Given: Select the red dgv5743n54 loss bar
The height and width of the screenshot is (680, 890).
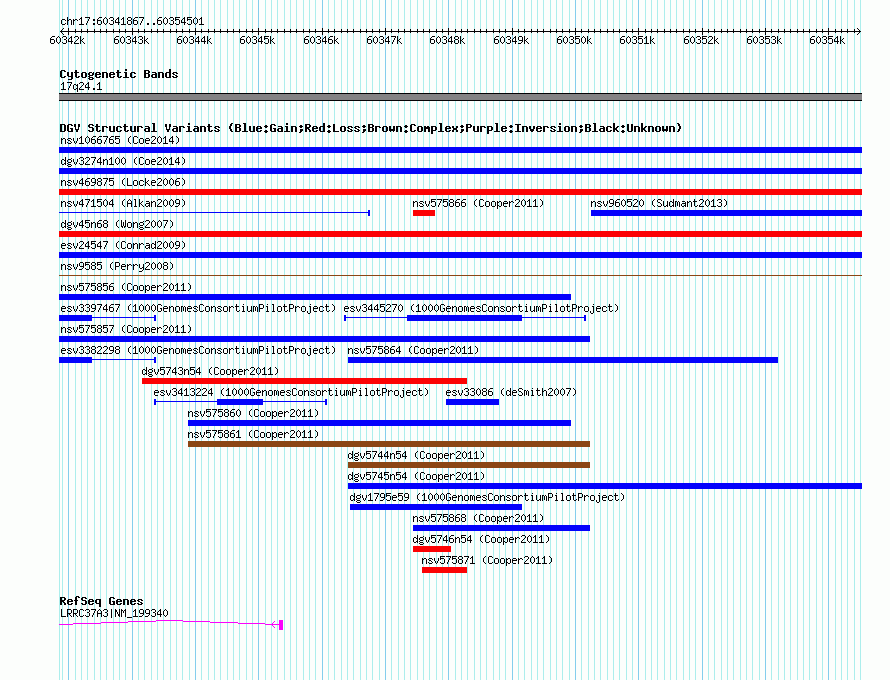Looking at the screenshot, I should (x=304, y=381).
